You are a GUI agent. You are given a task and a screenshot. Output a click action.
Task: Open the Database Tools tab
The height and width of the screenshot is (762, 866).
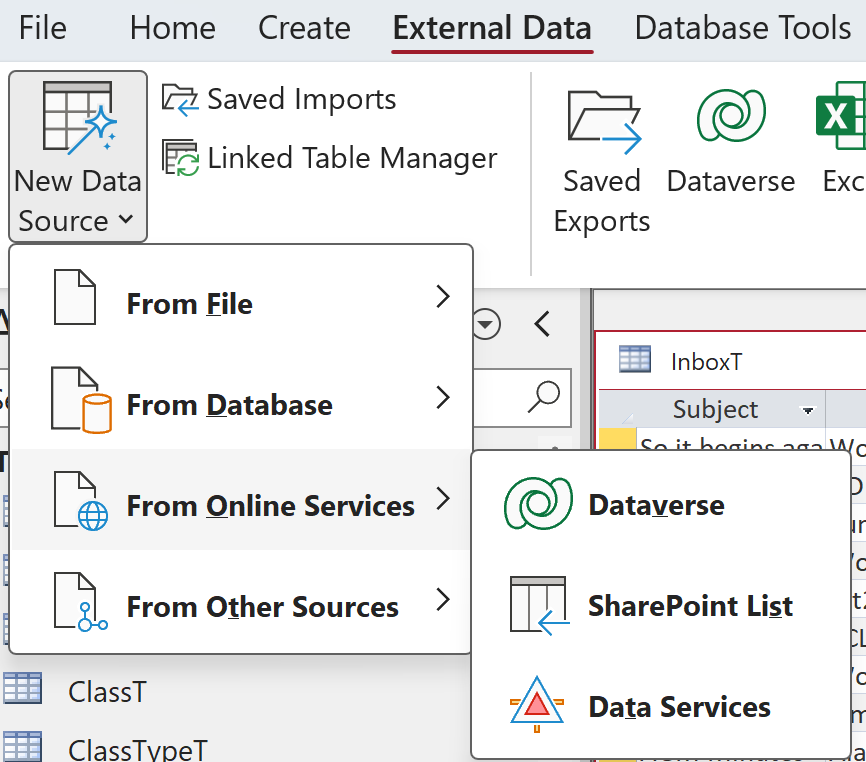743,28
